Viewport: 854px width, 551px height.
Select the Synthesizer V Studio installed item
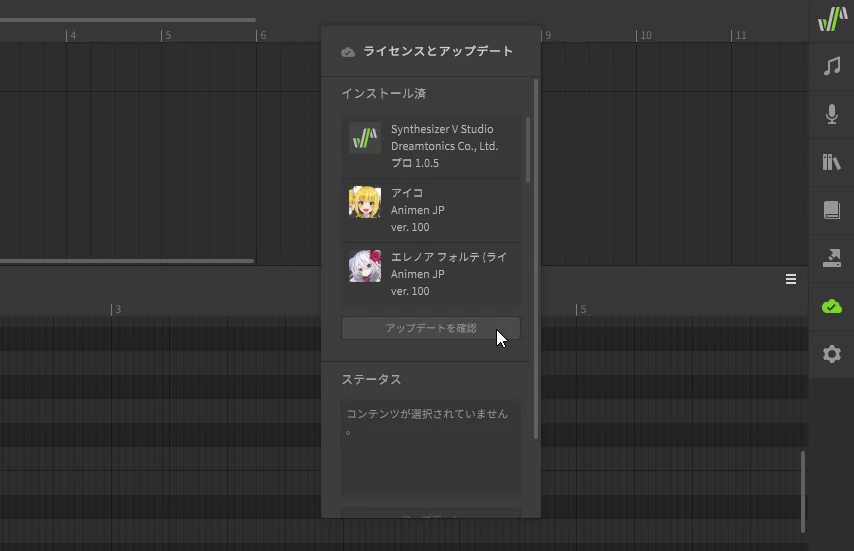pyautogui.click(x=431, y=146)
